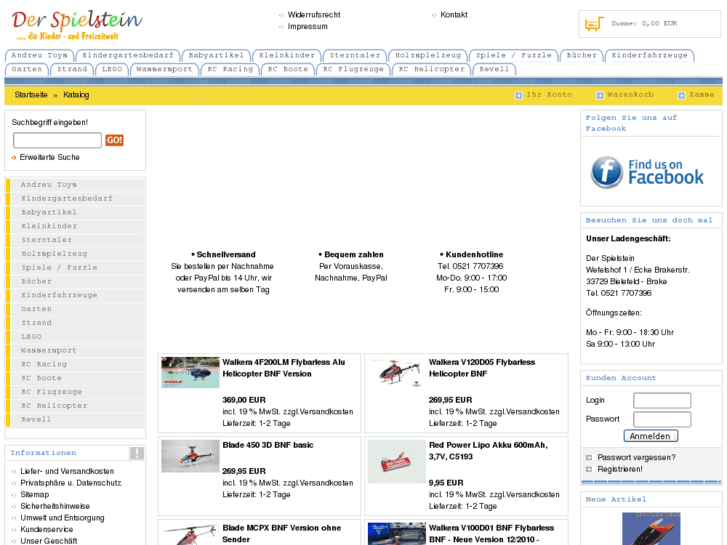Open the Spiele / Puzzle top tab
The height and width of the screenshot is (545, 727).
point(514,55)
